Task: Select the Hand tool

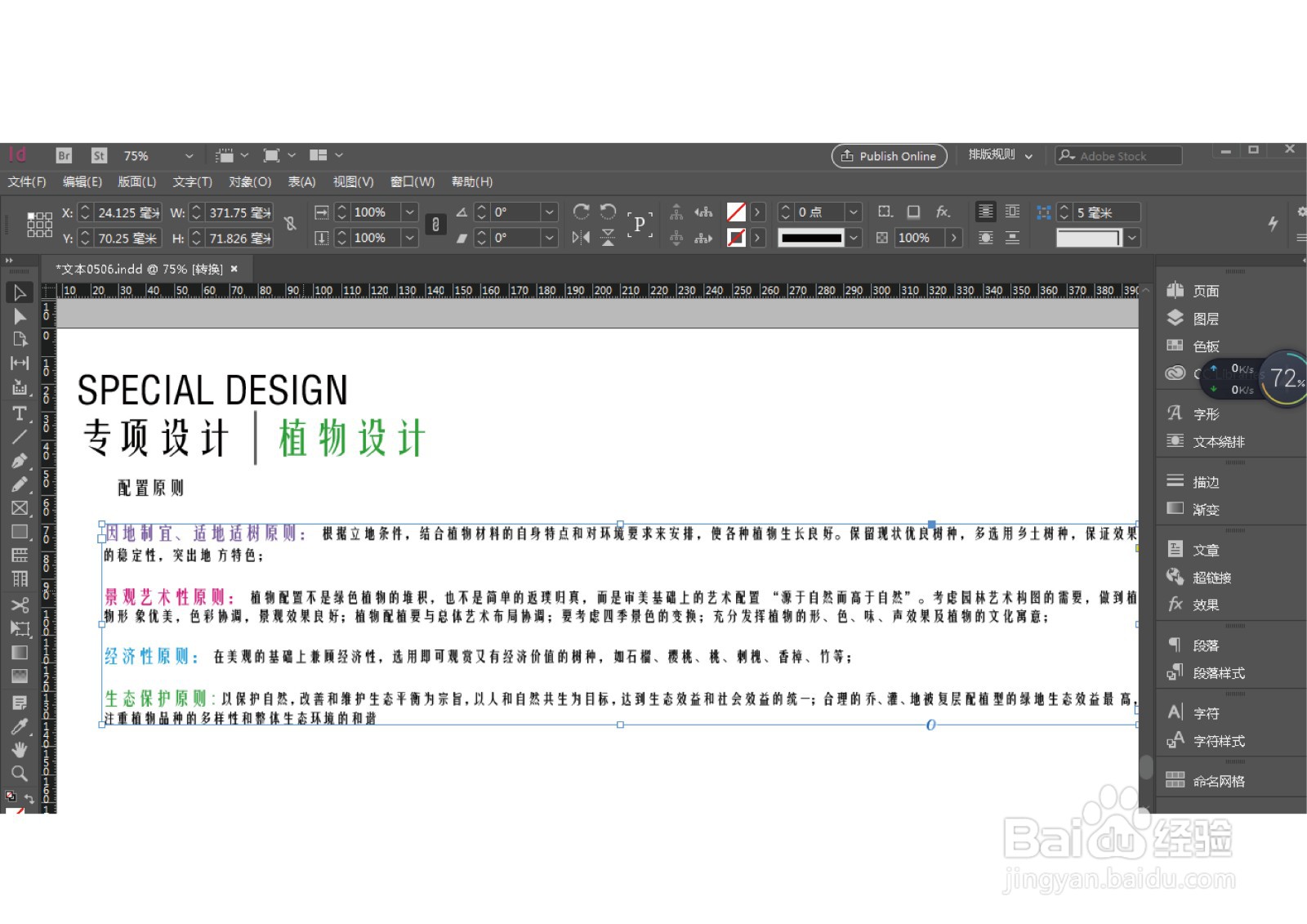Action: 20,749
